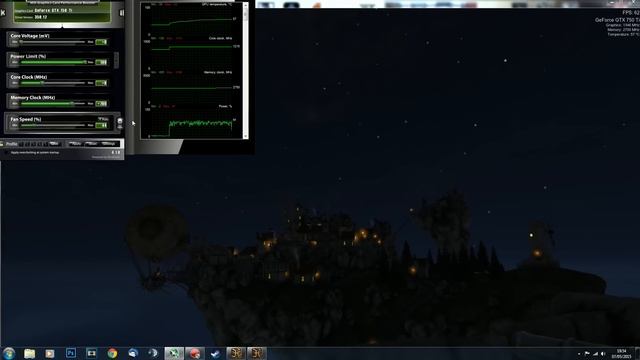This screenshot has width=640, height=360.
Task: Click the Core Clock value box
Action: point(101,83)
